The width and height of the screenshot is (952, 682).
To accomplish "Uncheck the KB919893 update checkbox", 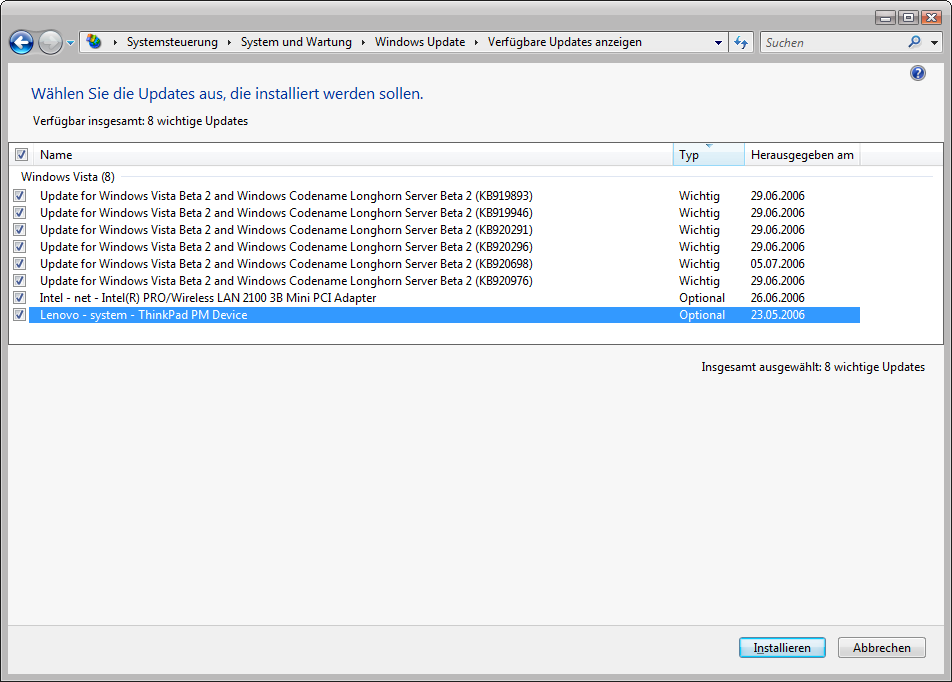I will pos(20,196).
